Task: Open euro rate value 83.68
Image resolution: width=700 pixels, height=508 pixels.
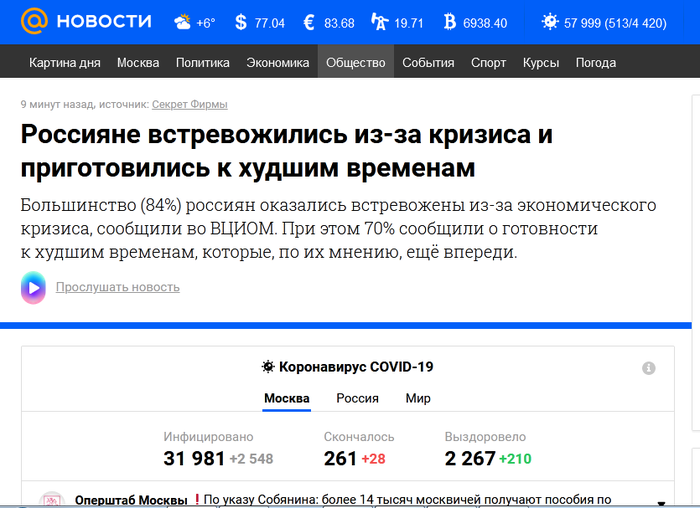Action: [339, 23]
